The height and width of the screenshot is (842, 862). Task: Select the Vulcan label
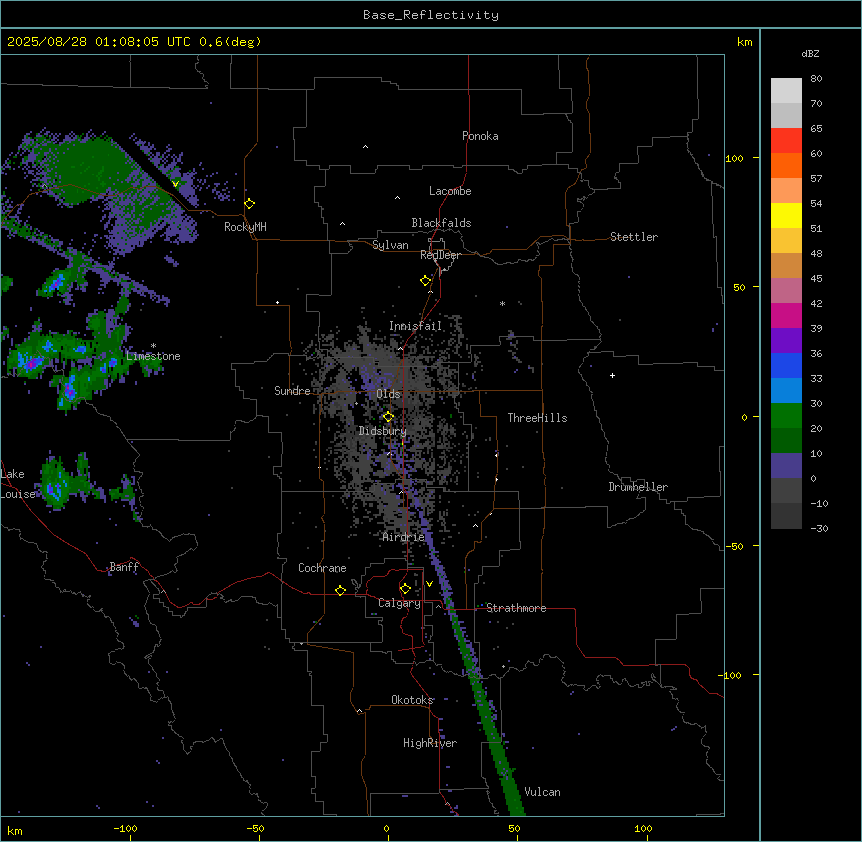542,792
